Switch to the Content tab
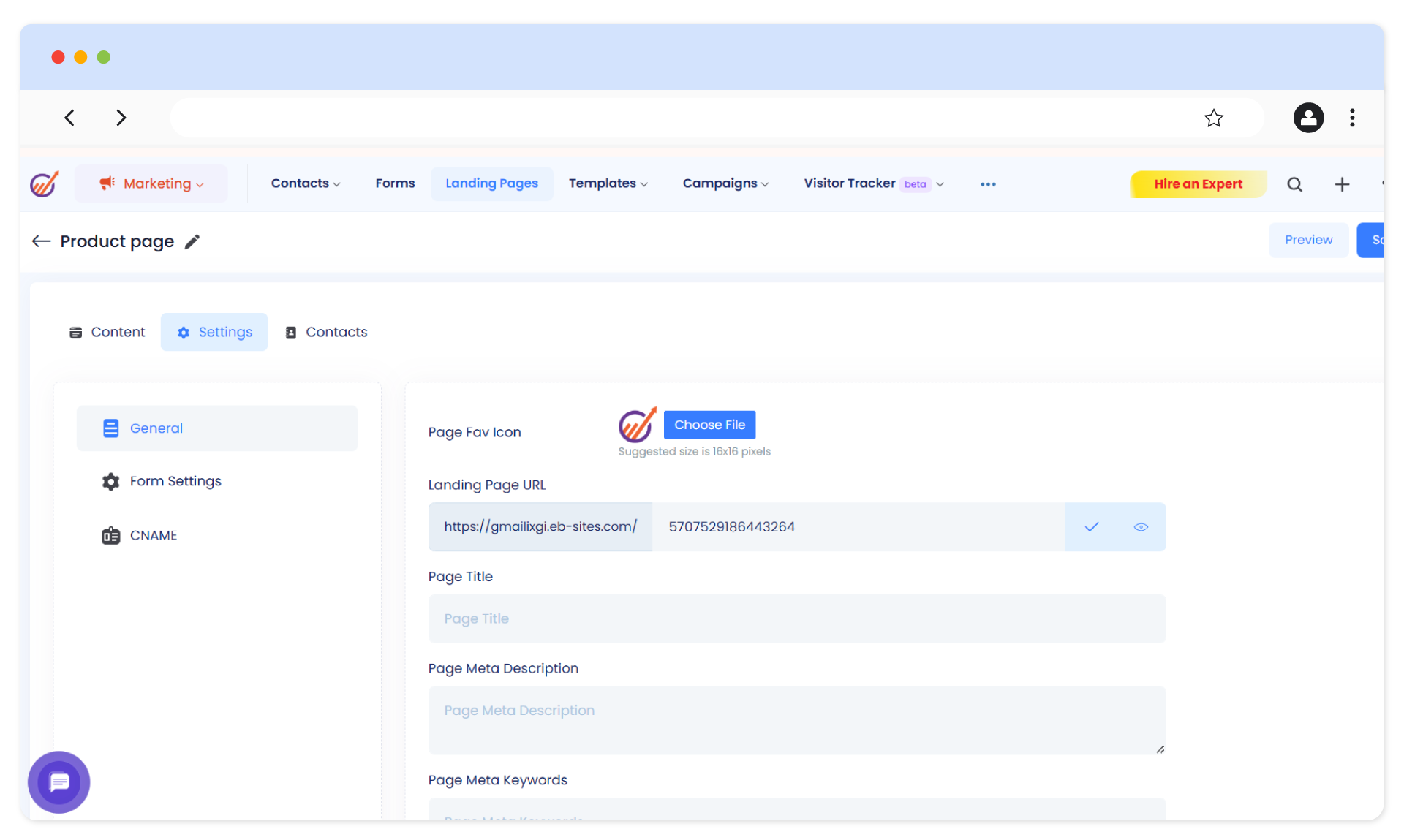The image size is (1404, 840). 107,331
